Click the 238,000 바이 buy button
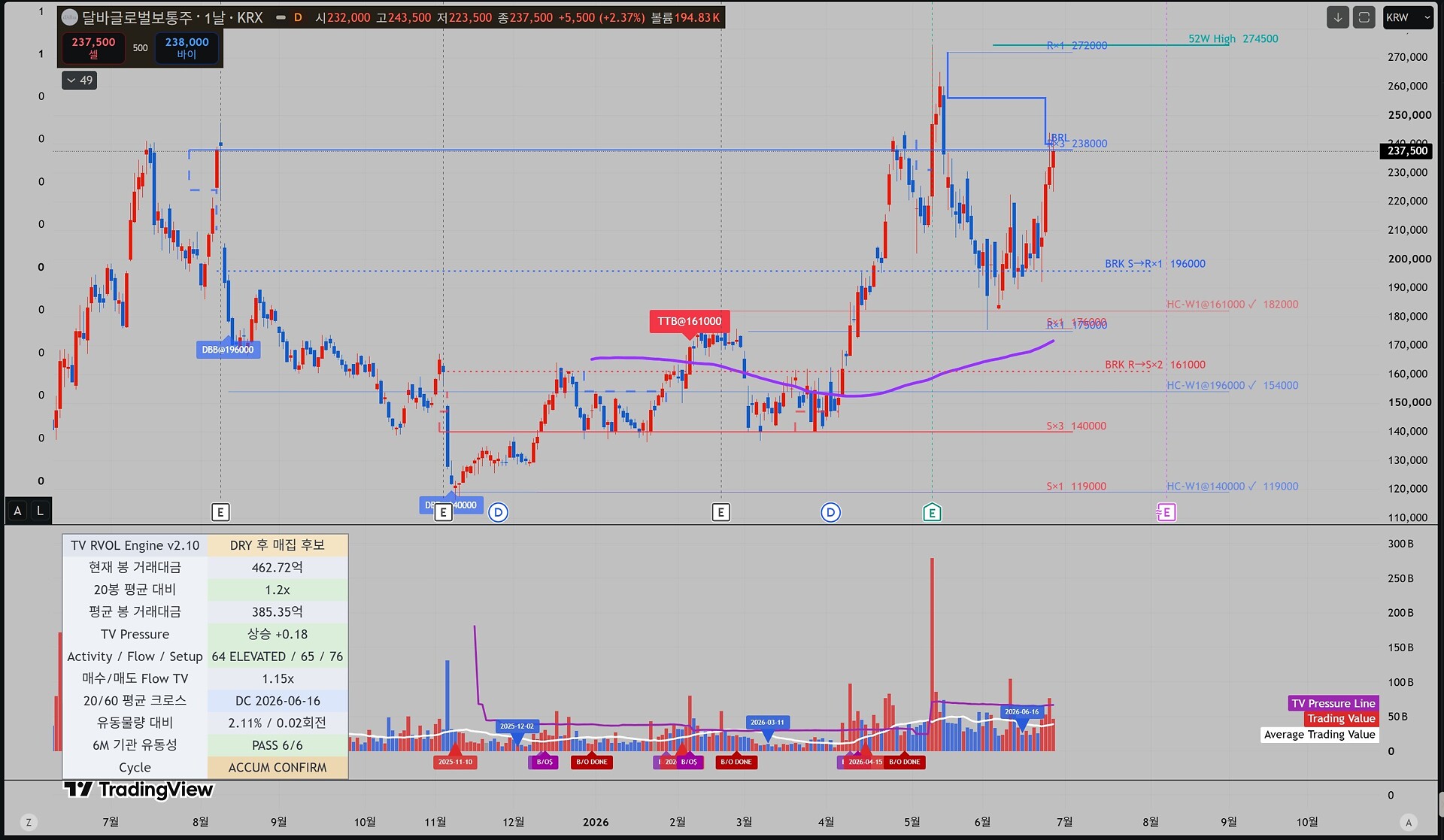Screen dimensions: 1444x840 (187, 47)
